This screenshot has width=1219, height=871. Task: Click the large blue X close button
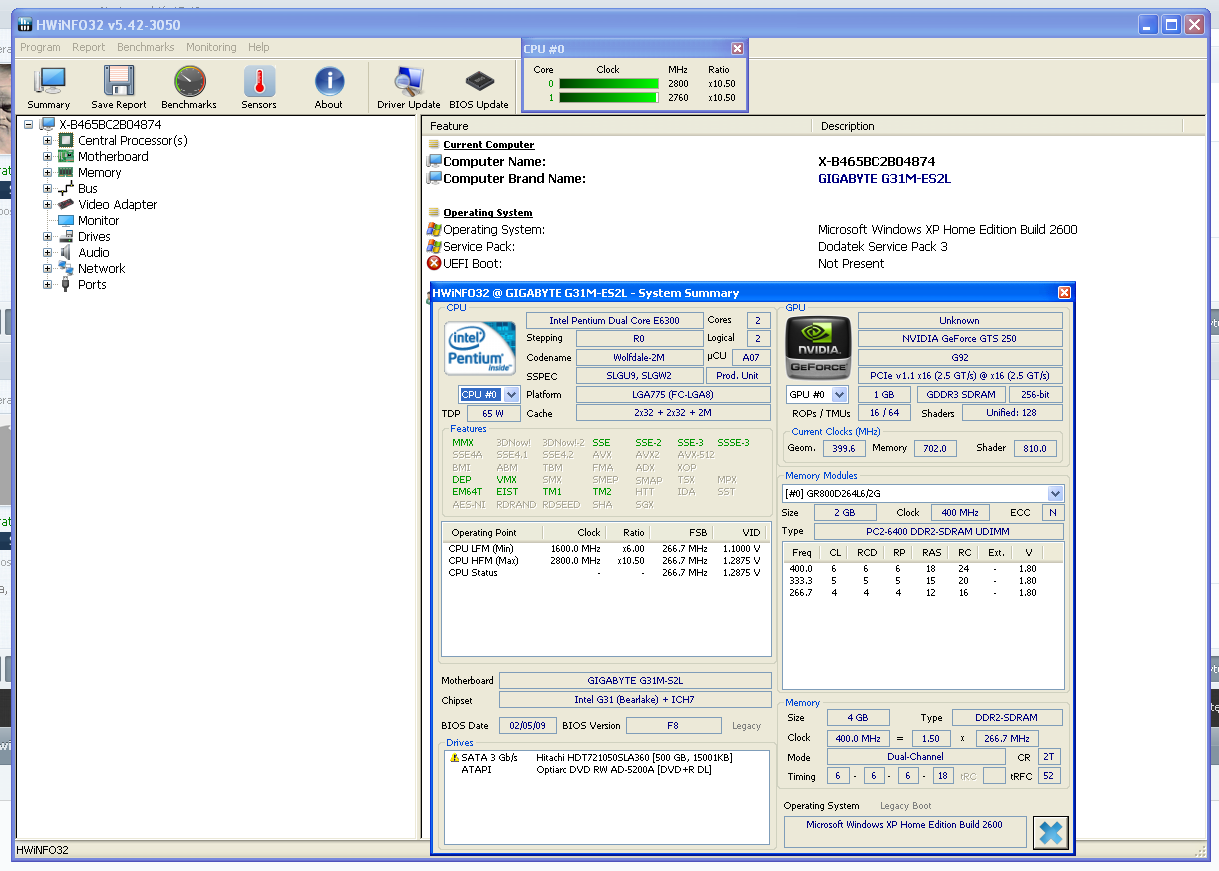coord(1051,832)
